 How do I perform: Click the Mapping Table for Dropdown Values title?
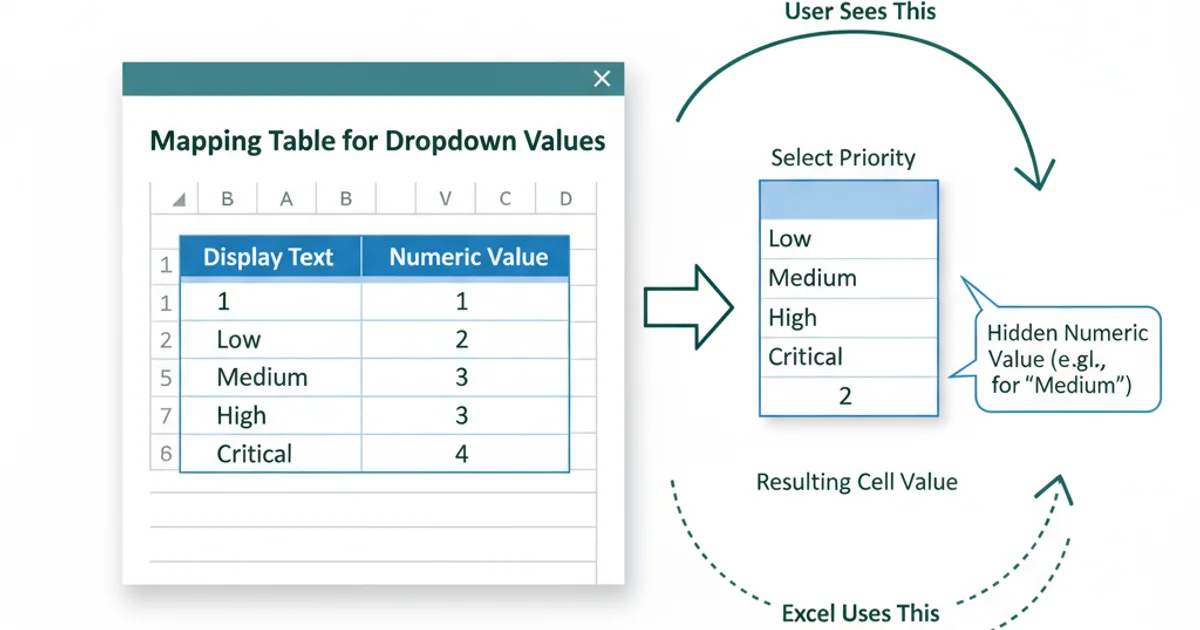click(377, 140)
